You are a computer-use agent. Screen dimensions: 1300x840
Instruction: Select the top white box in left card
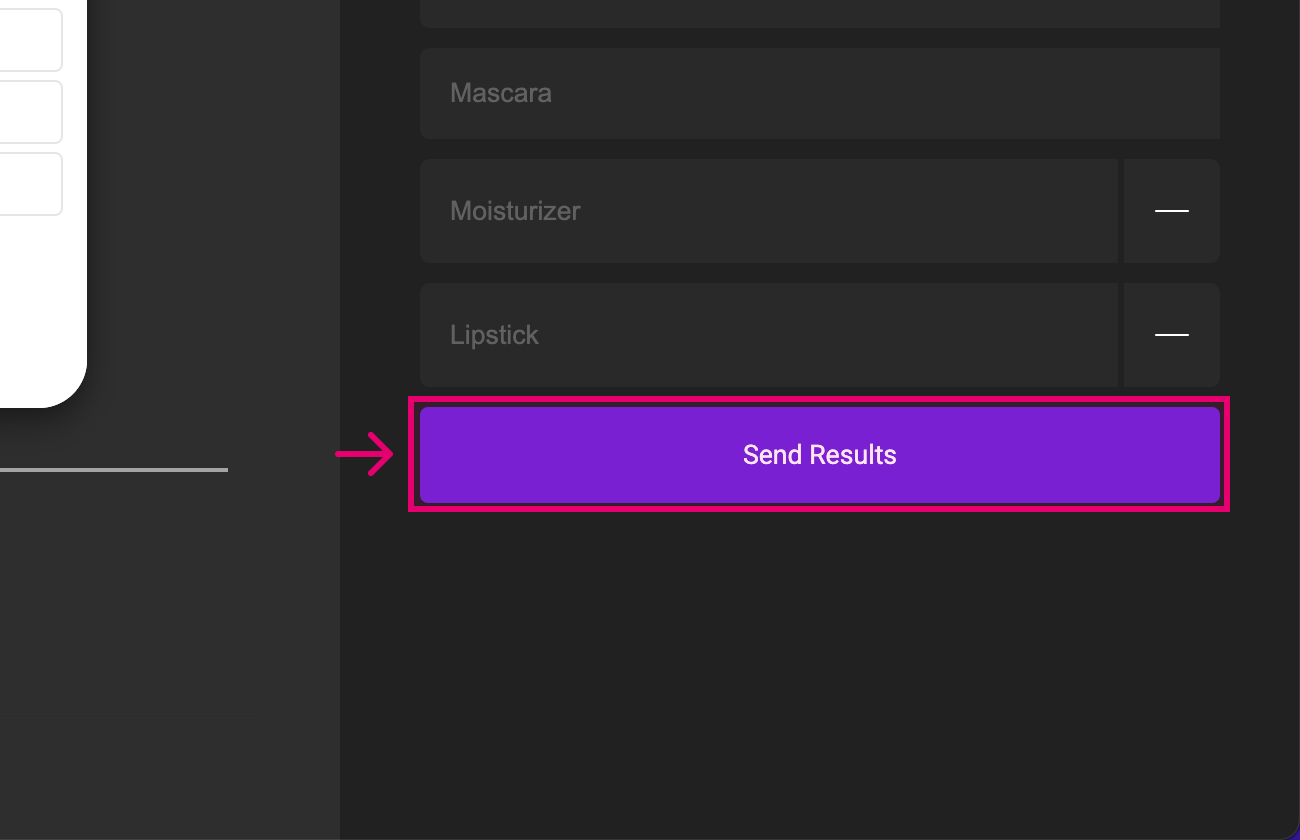tap(30, 40)
